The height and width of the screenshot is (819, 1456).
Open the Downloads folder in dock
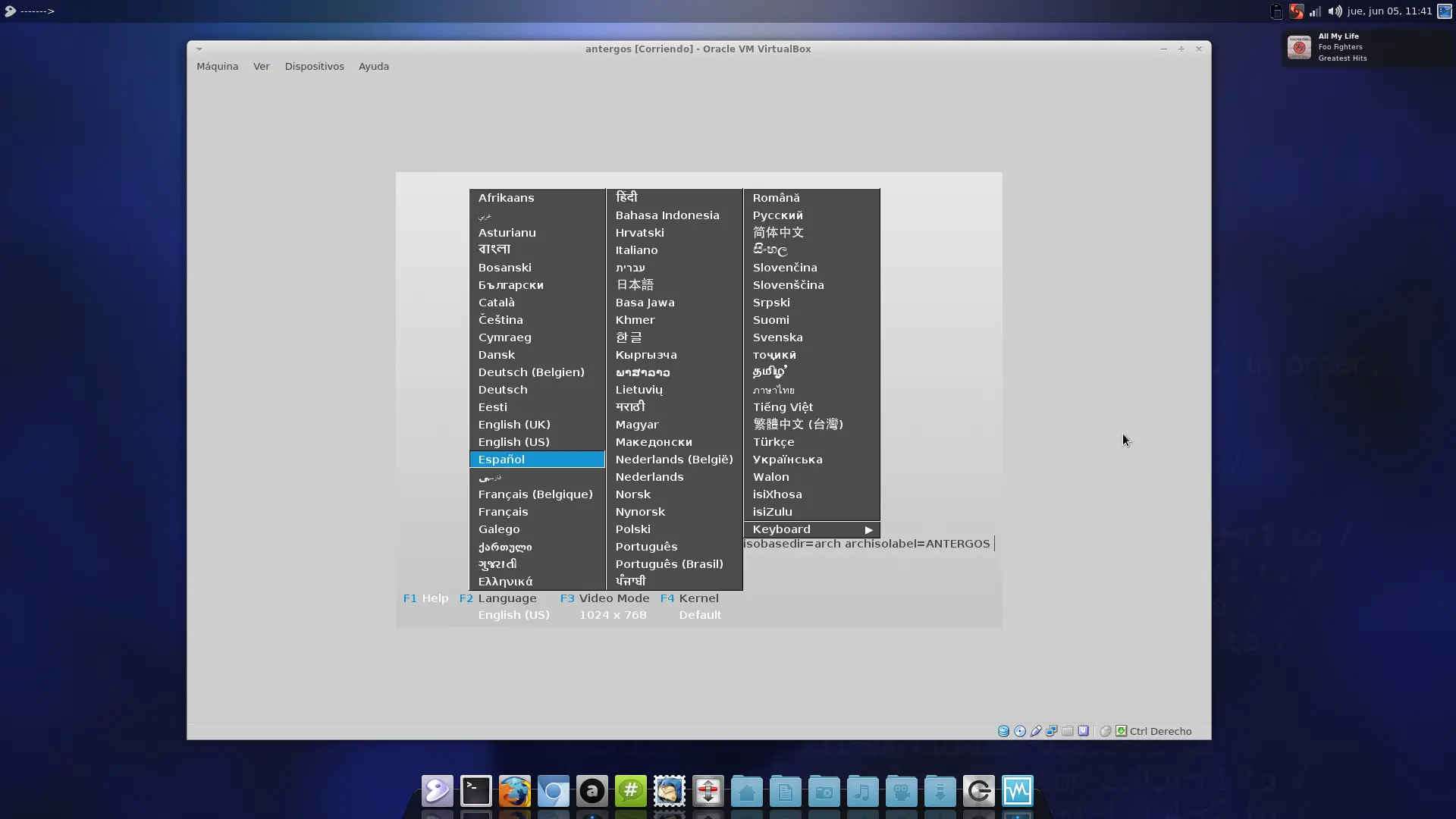(x=940, y=791)
